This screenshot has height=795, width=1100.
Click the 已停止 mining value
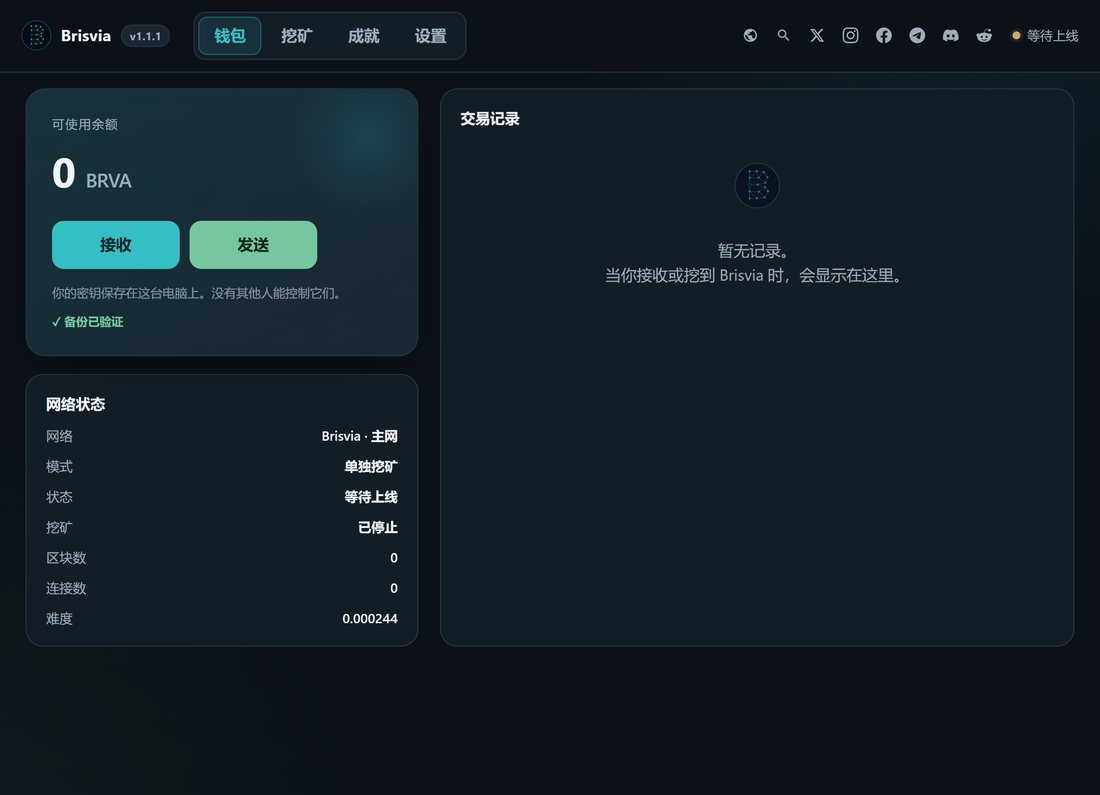click(x=377, y=527)
